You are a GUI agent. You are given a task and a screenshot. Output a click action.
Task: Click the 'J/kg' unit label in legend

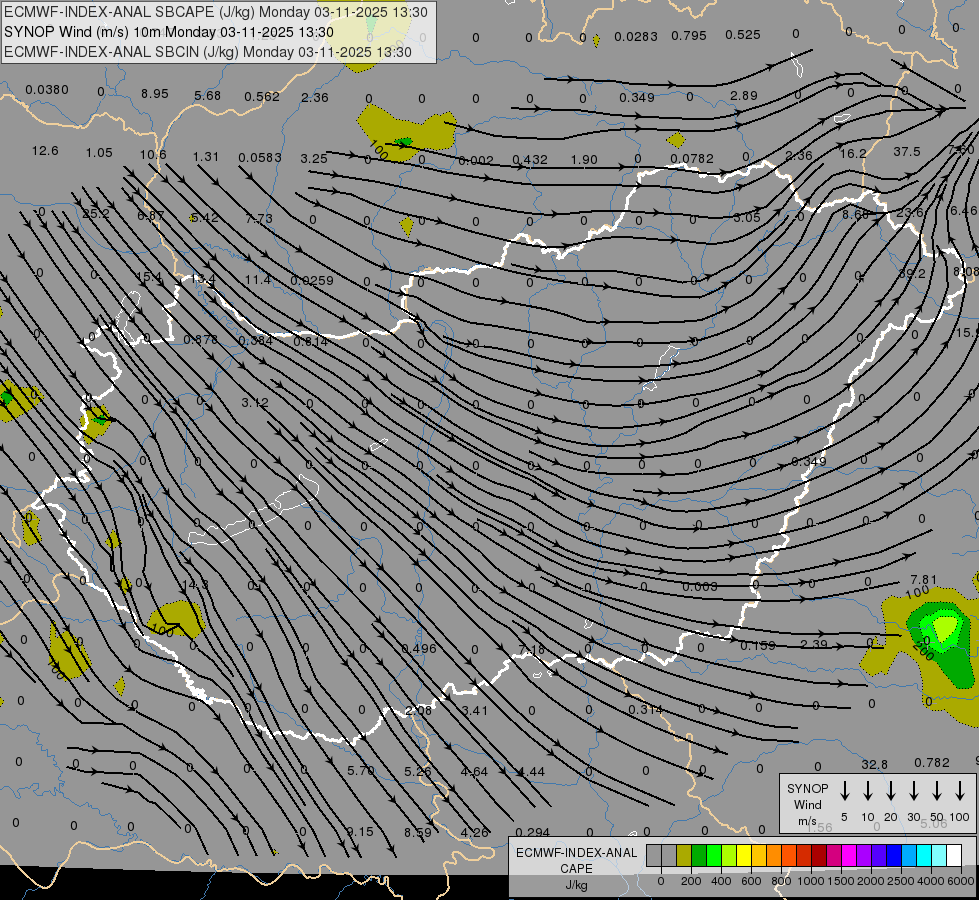coord(576,885)
